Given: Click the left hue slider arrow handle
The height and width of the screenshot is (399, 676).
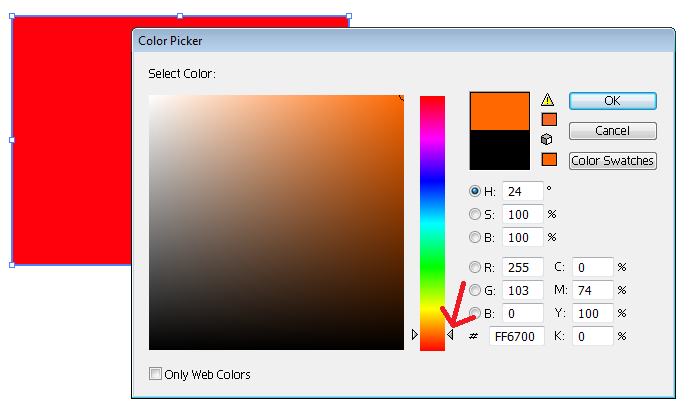Looking at the screenshot, I should tap(414, 334).
